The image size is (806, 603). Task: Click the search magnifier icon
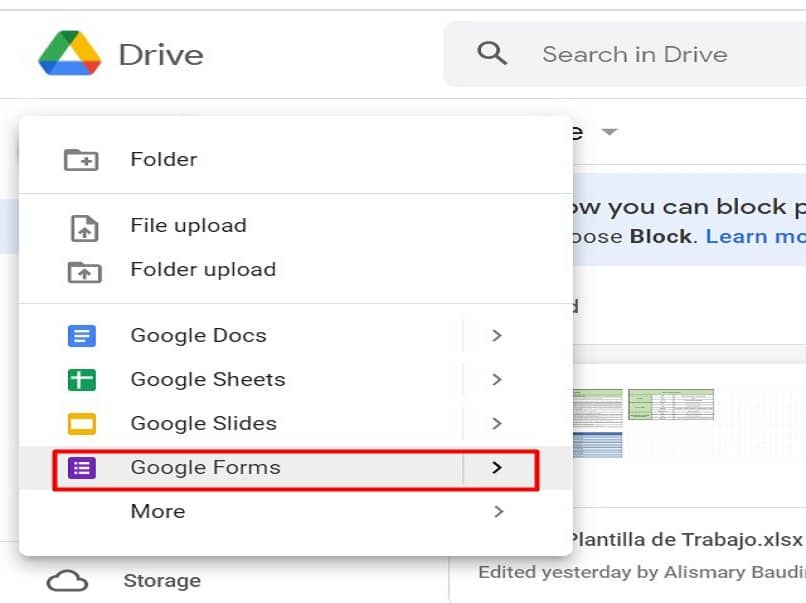click(492, 53)
